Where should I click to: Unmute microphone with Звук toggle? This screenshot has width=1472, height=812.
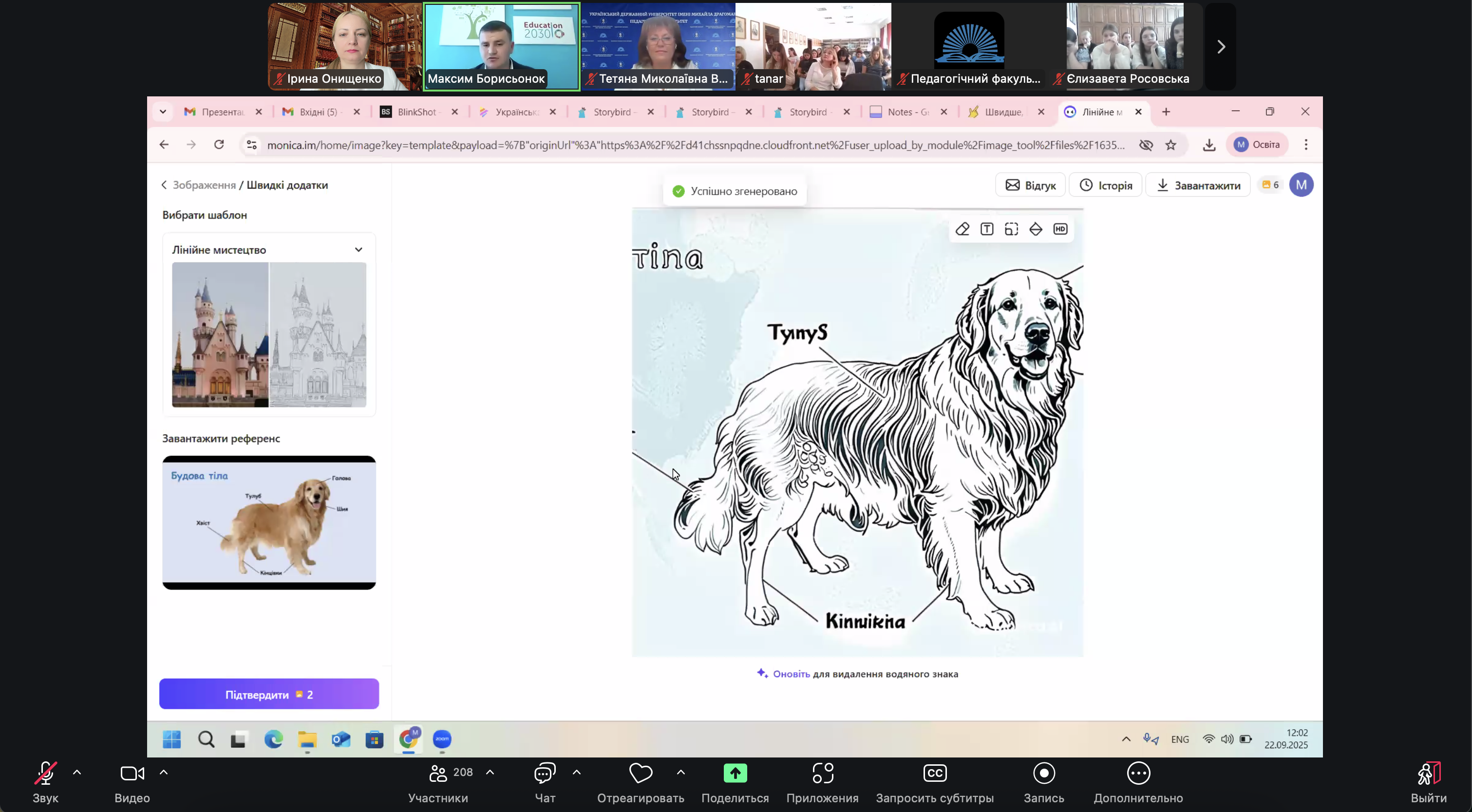[x=45, y=773]
